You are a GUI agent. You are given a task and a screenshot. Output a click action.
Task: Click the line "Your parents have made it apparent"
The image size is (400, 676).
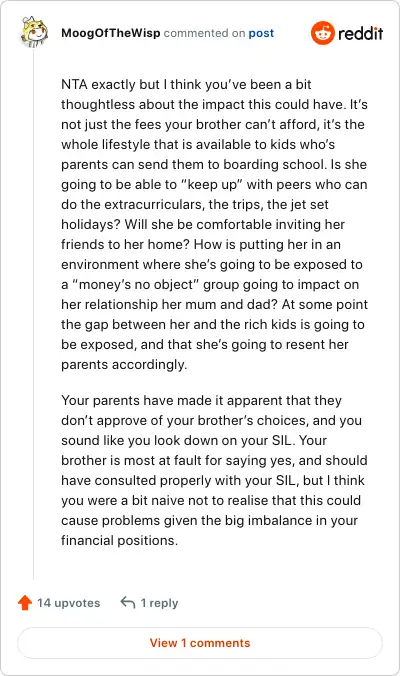tap(201, 400)
